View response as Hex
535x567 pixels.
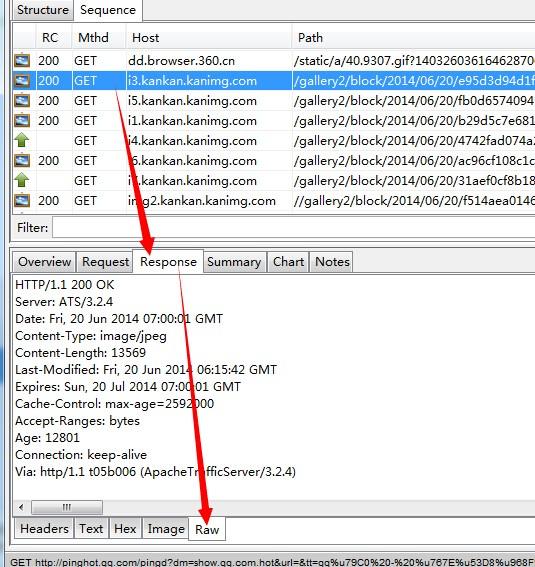125,529
